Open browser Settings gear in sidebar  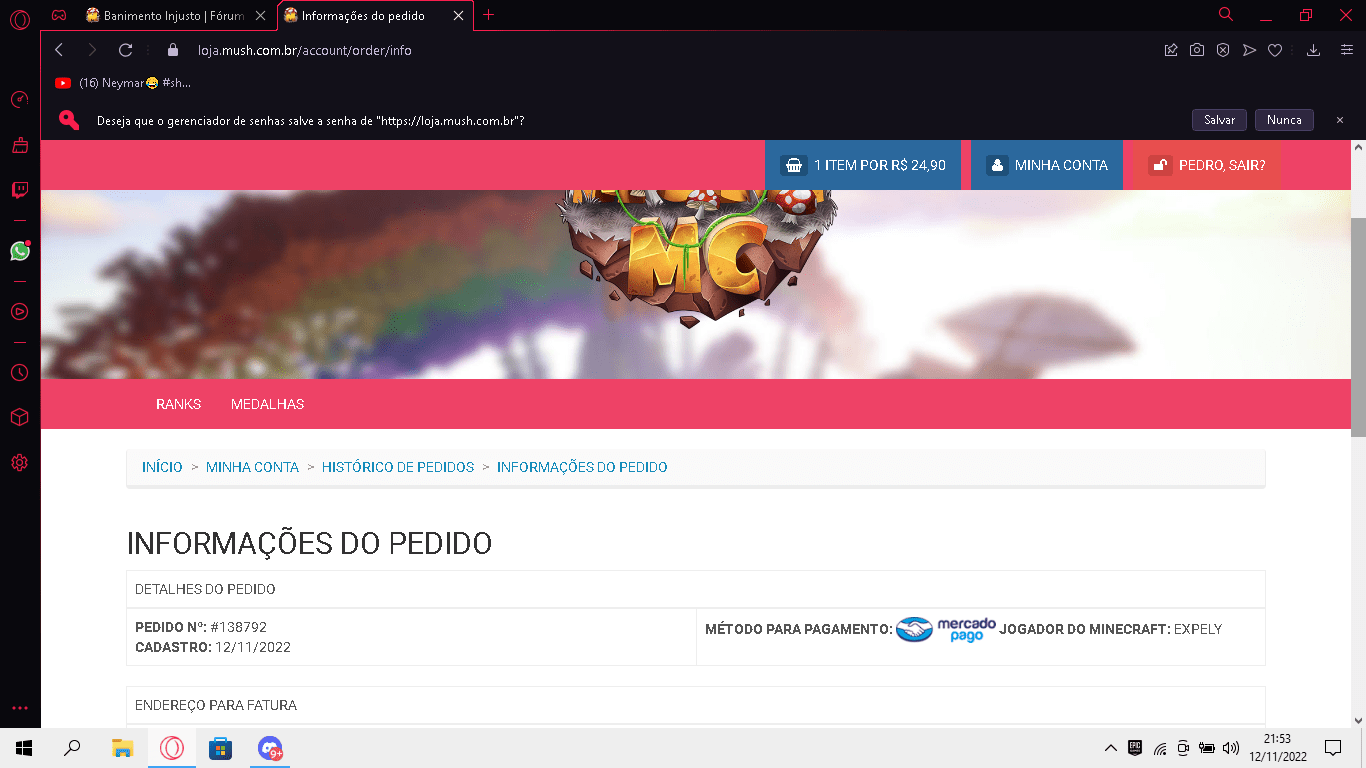point(19,463)
